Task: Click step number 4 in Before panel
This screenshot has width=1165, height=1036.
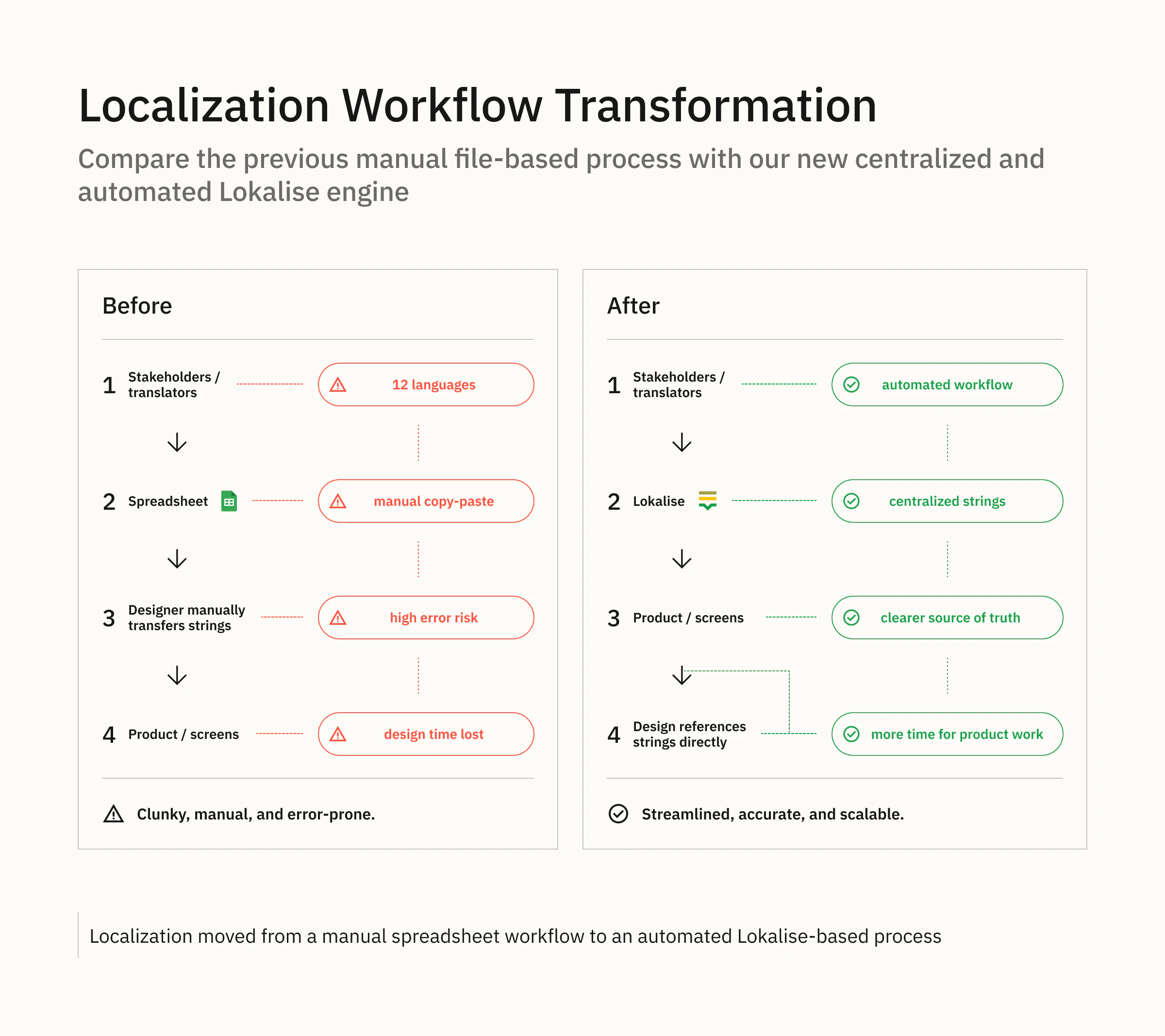Action: [x=109, y=734]
